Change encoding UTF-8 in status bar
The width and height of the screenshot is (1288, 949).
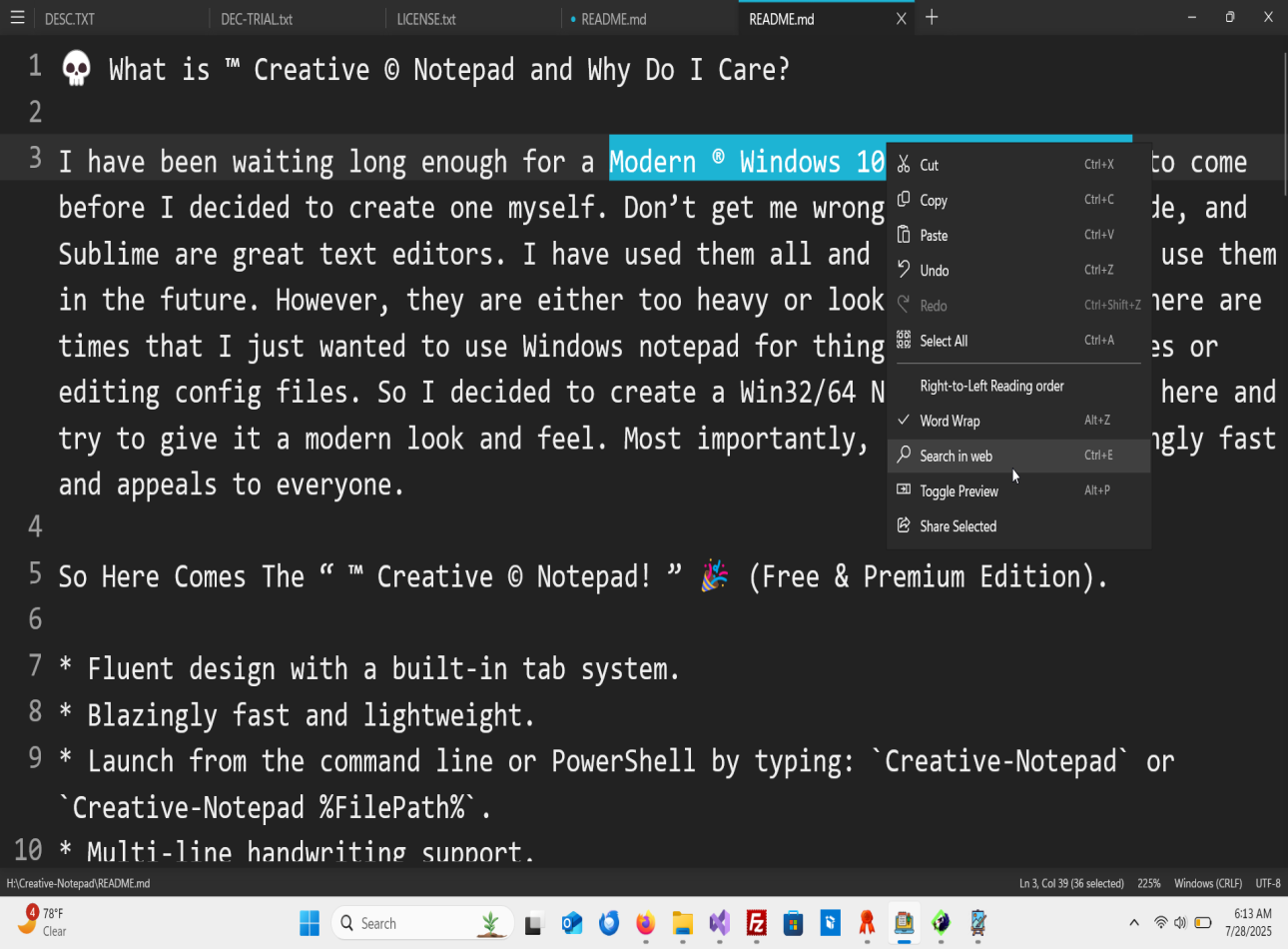[x=1268, y=883]
